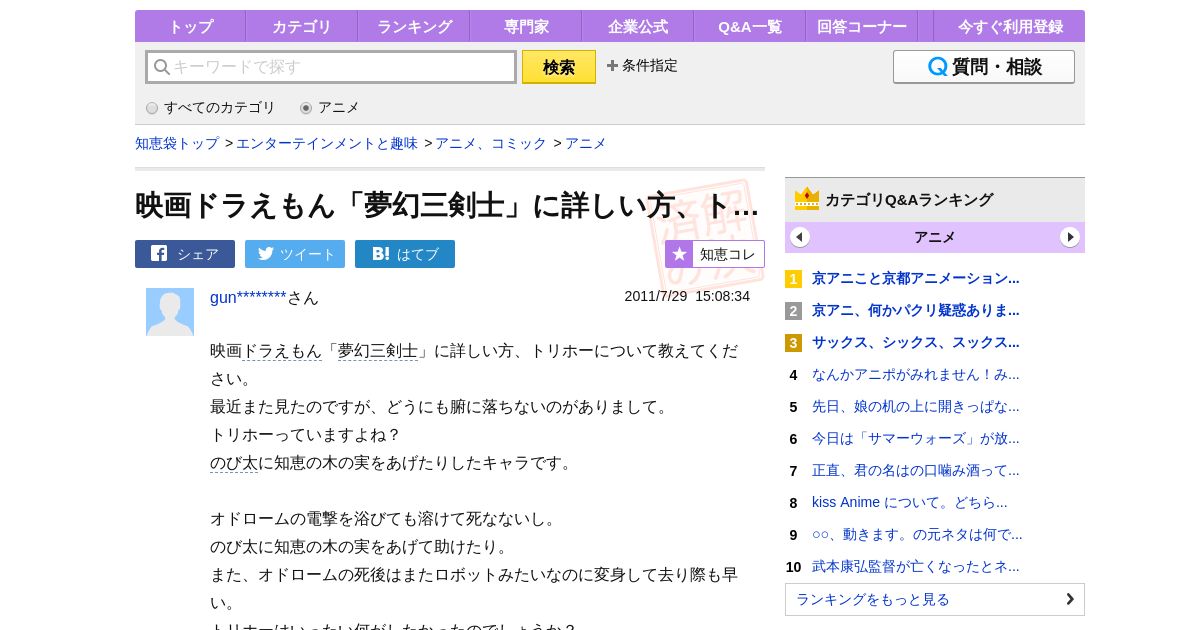1200x630 pixels.
Task: Open ranking 2: 京アニ、何かパクリ疑惑
Action: pos(916,310)
